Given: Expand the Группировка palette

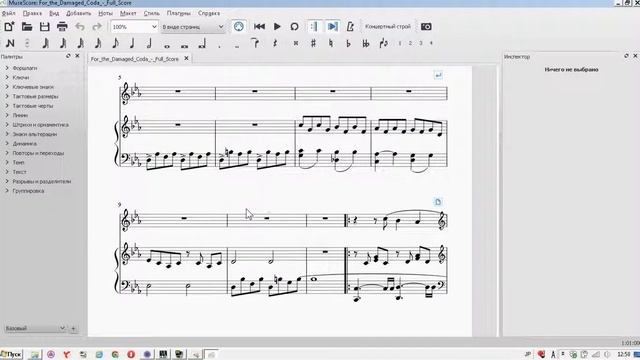Looking at the screenshot, I should pyautogui.click(x=28, y=191).
